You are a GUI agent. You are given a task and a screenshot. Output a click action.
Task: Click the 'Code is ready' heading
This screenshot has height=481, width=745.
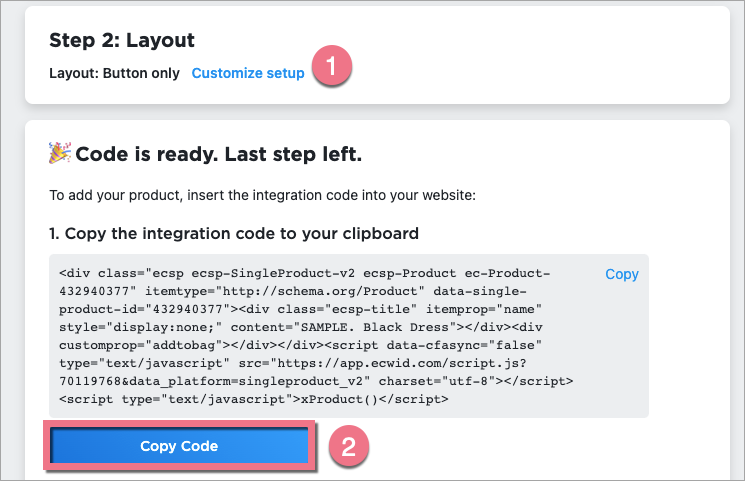click(x=218, y=155)
